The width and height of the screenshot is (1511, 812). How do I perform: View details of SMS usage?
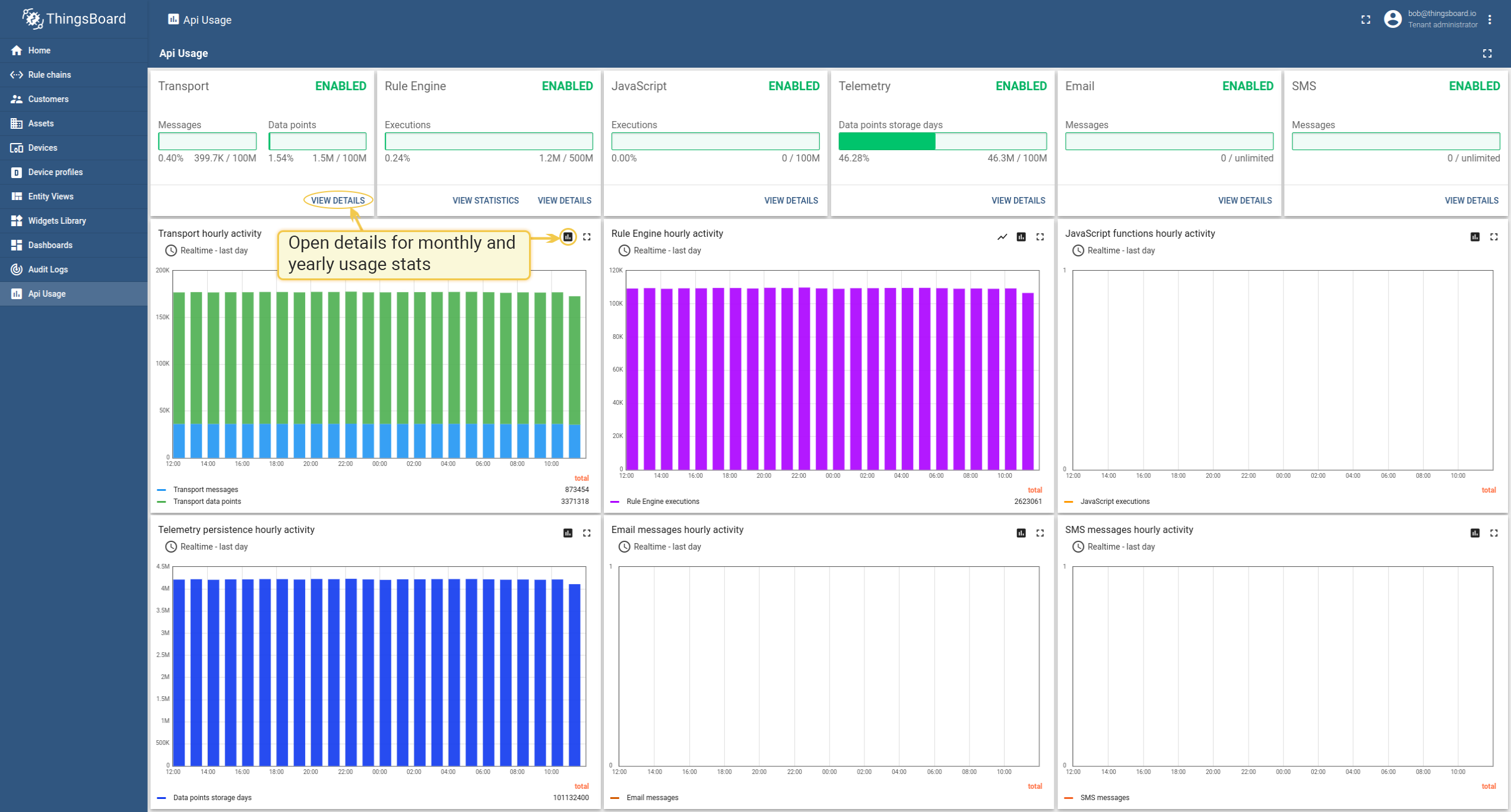click(1472, 201)
